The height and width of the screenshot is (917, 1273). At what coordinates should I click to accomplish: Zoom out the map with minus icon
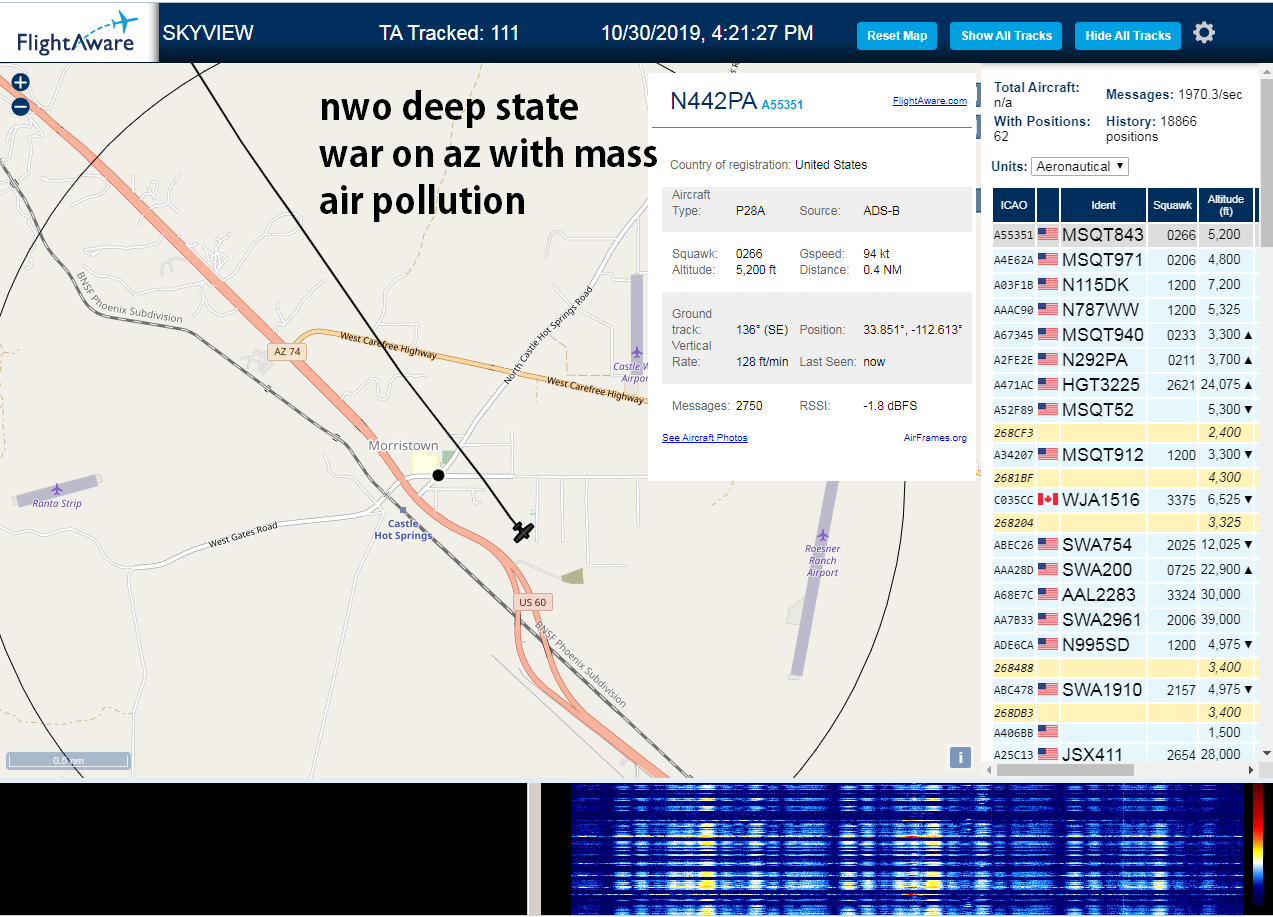(20, 107)
